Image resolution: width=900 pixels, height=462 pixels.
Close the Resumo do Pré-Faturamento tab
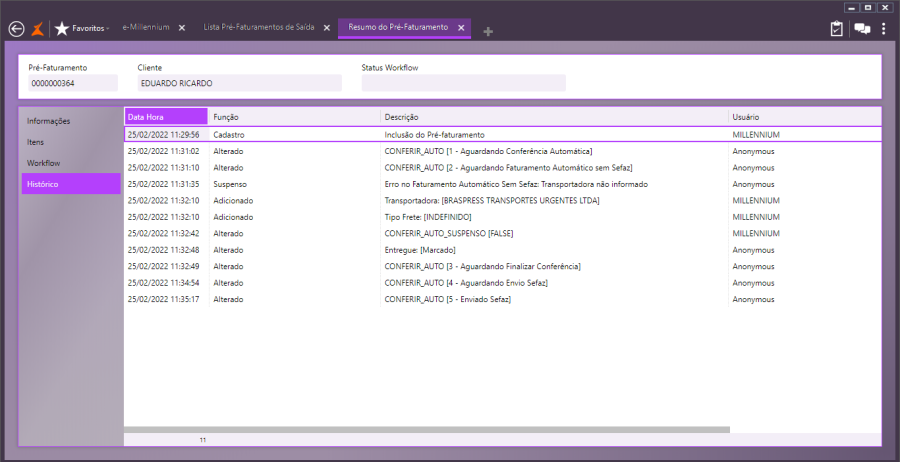point(461,28)
